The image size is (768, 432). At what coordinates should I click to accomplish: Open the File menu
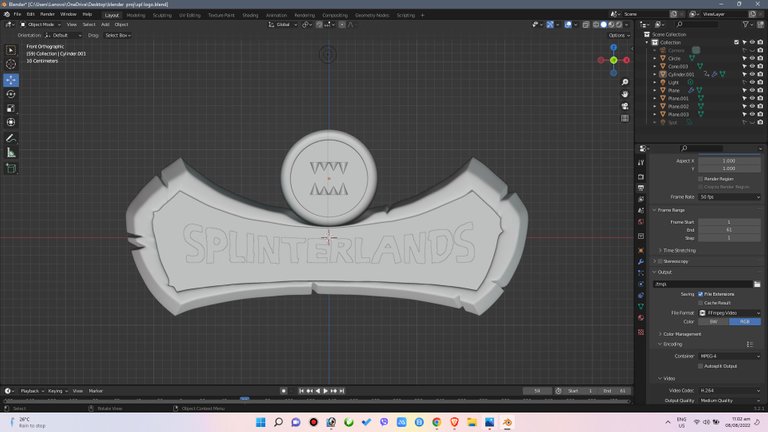pos(17,15)
